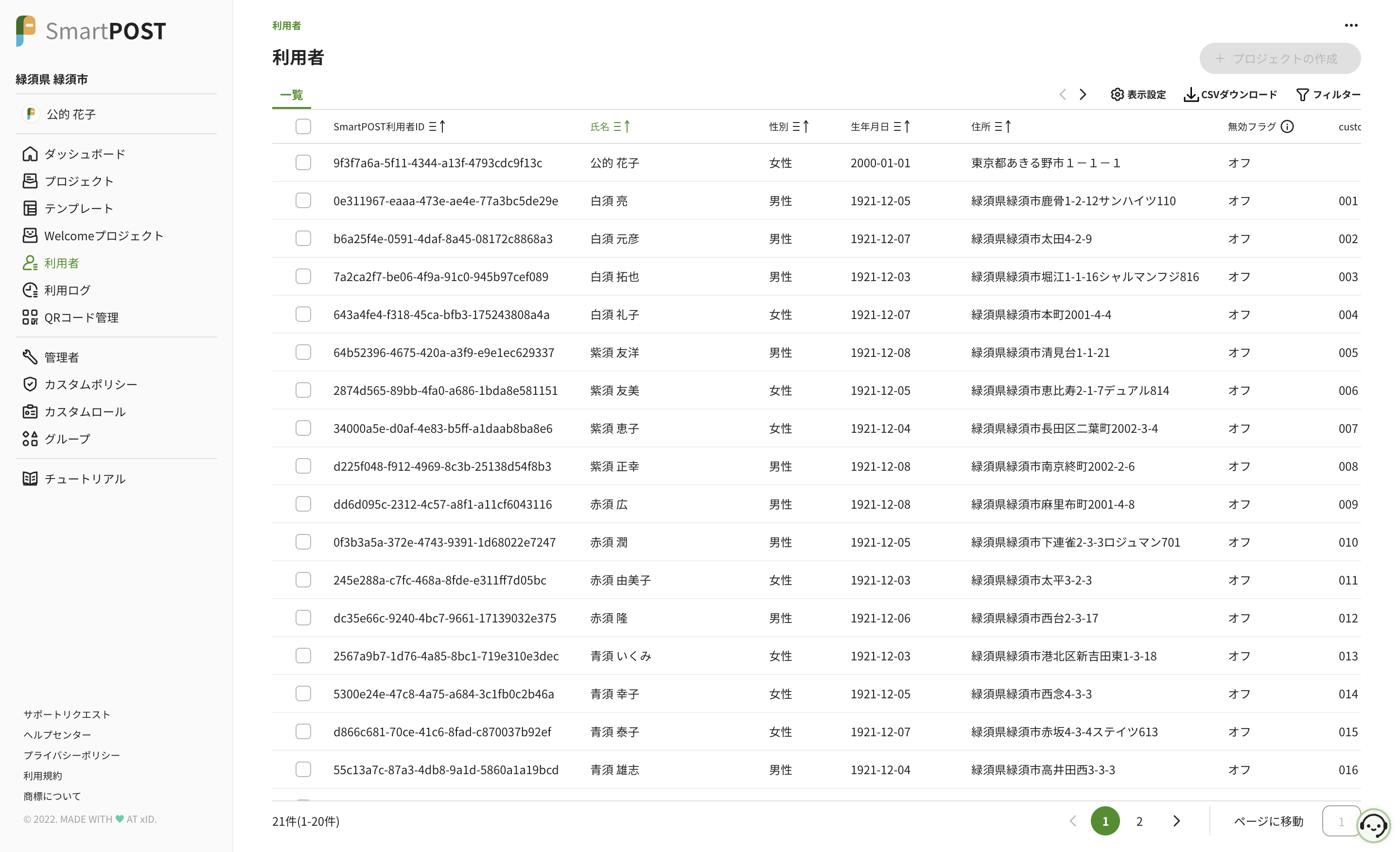This screenshot has height=852, width=1400.
Task: Click the テンプレート sidebar icon
Action: pos(30,209)
